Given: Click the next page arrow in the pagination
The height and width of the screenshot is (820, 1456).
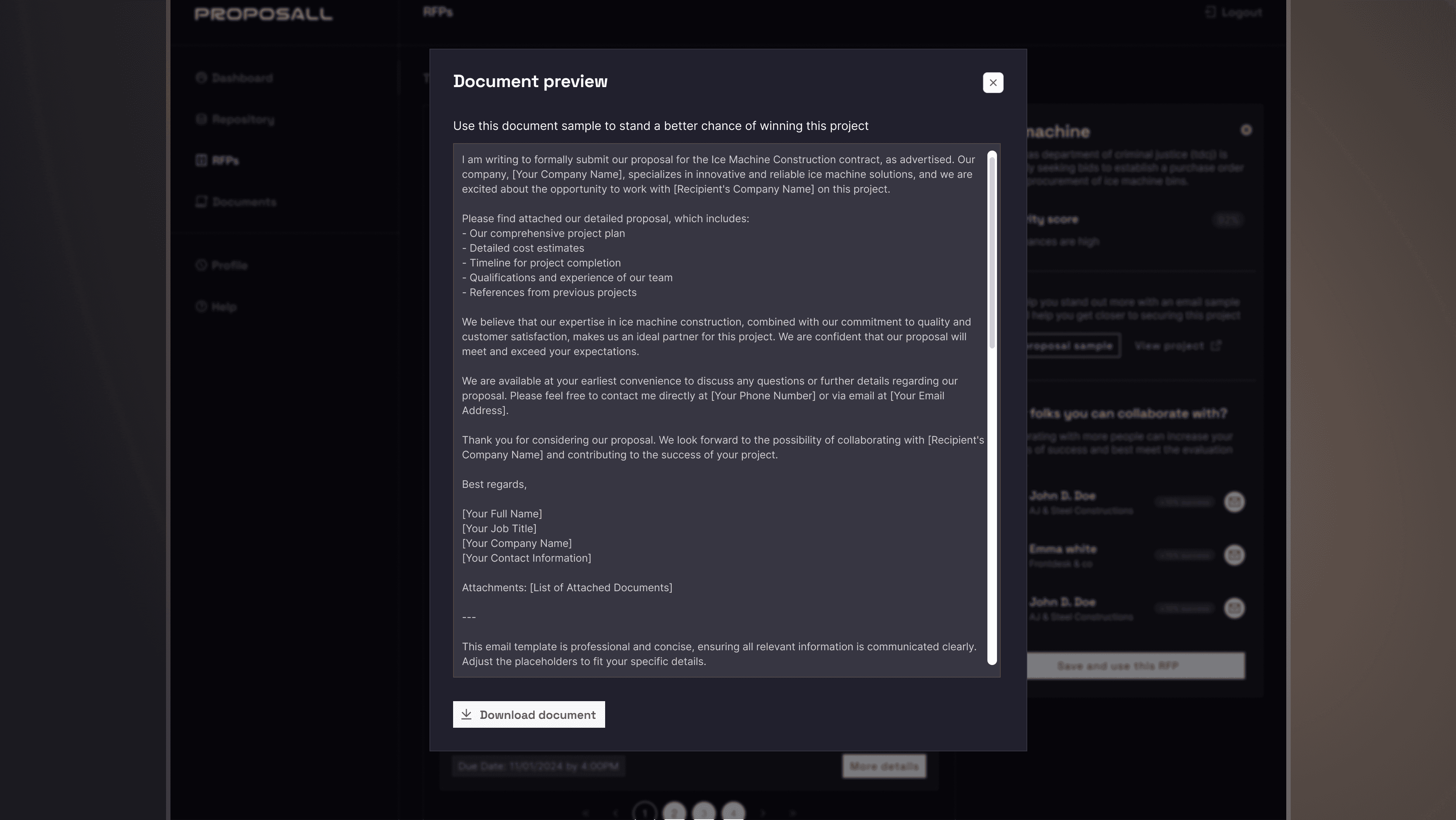Looking at the screenshot, I should (762, 813).
